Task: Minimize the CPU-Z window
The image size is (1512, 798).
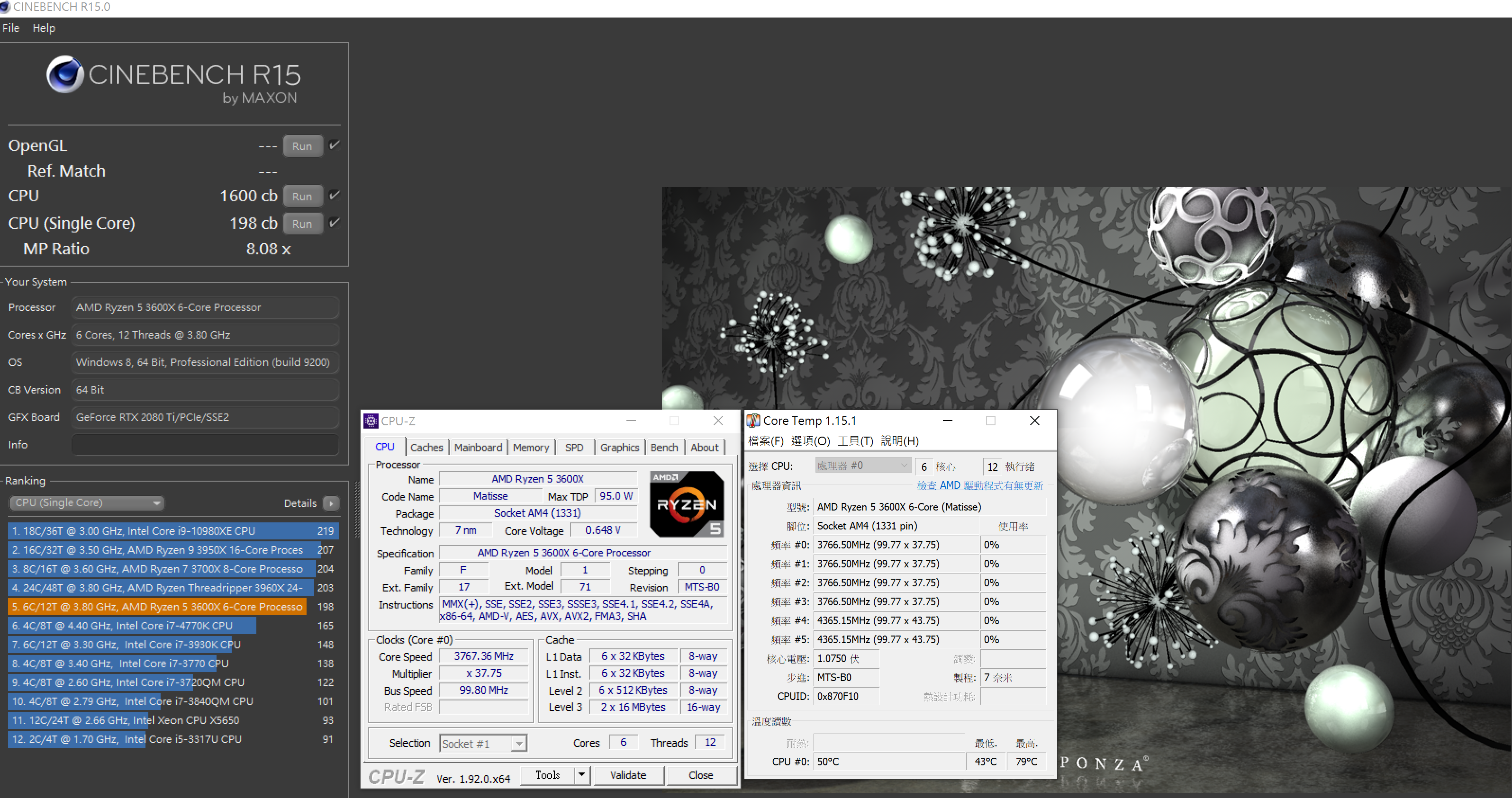Action: [x=631, y=420]
